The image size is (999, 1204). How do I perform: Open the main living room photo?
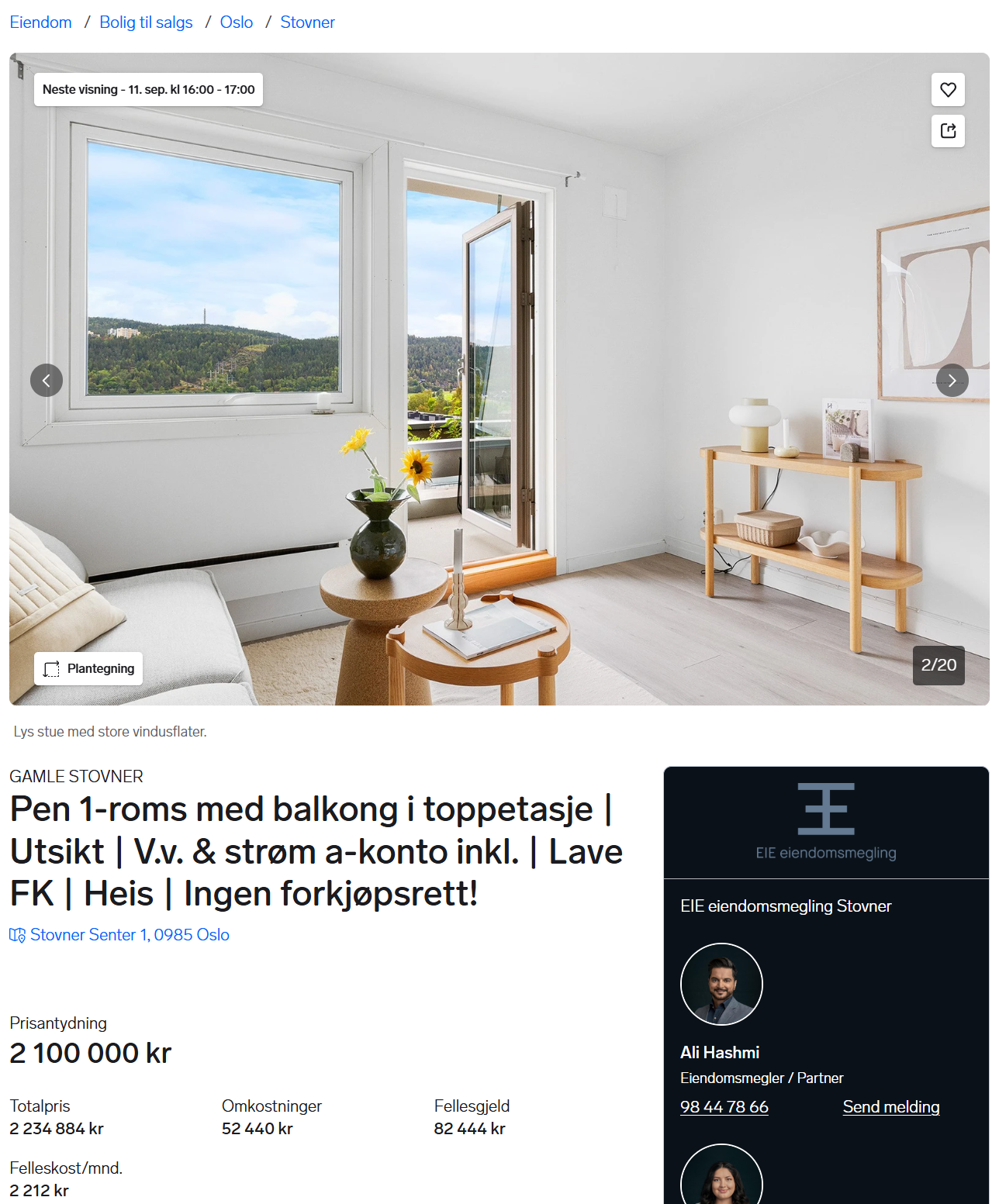pos(499,379)
